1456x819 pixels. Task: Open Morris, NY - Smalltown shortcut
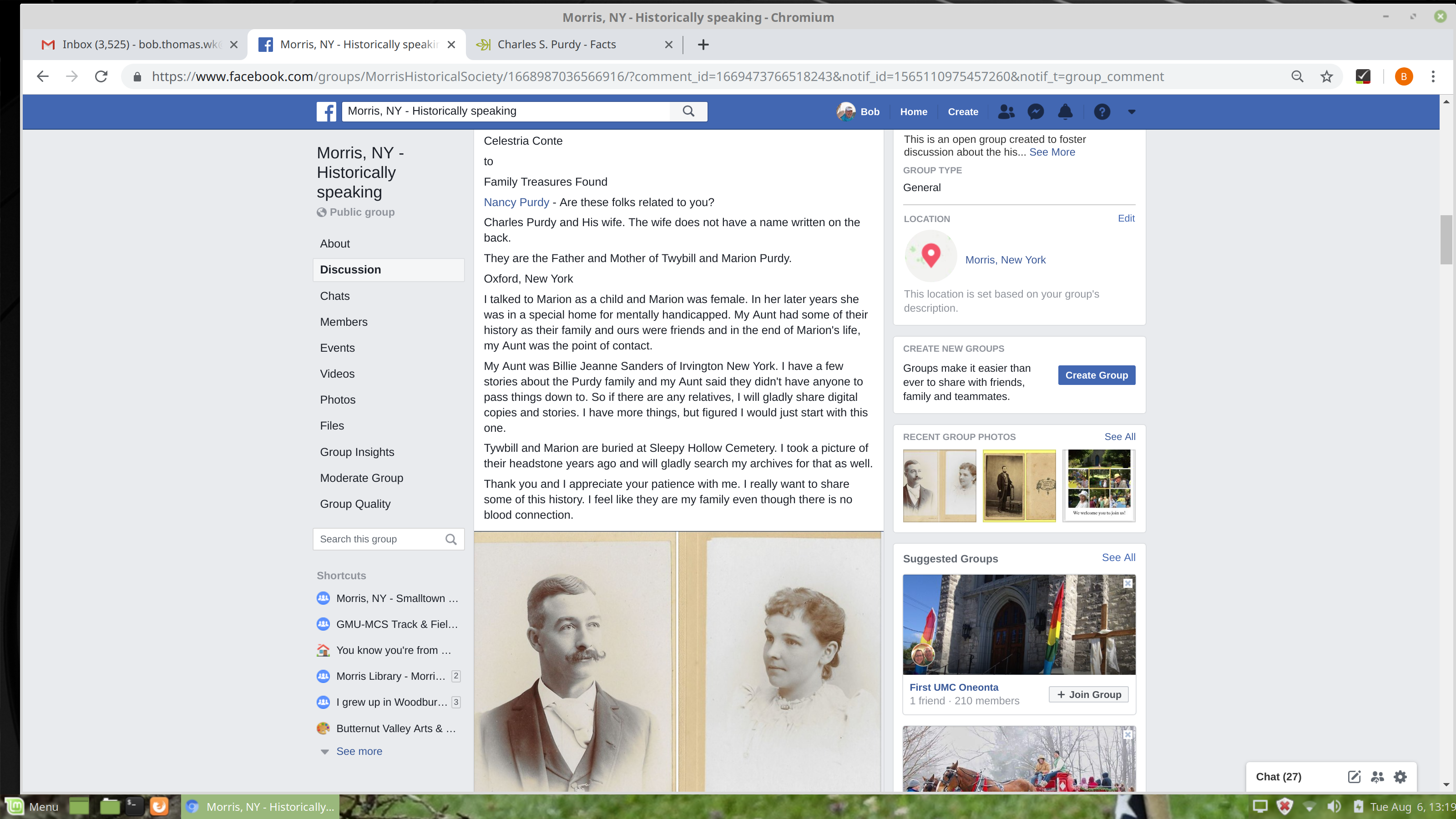click(397, 599)
